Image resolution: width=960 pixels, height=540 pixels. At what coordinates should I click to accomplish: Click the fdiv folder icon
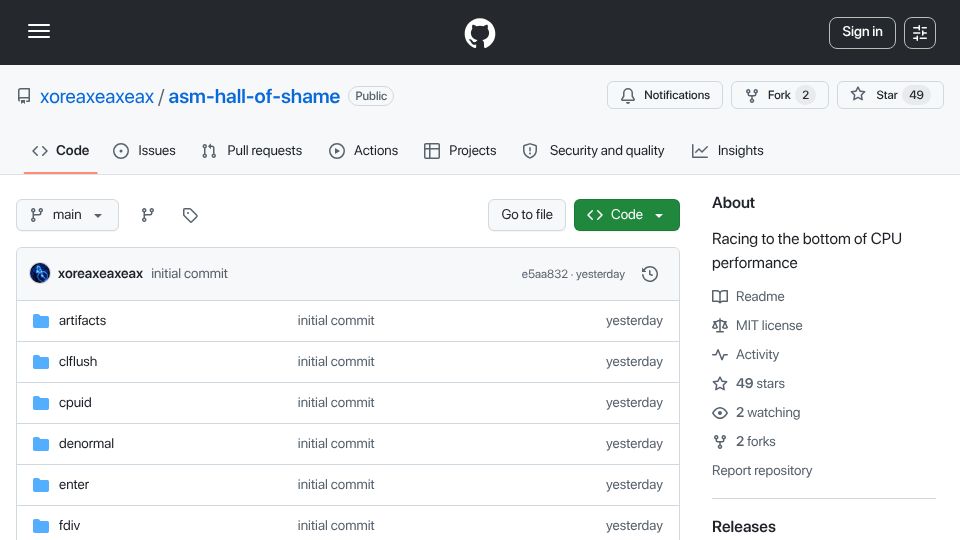(x=40, y=526)
